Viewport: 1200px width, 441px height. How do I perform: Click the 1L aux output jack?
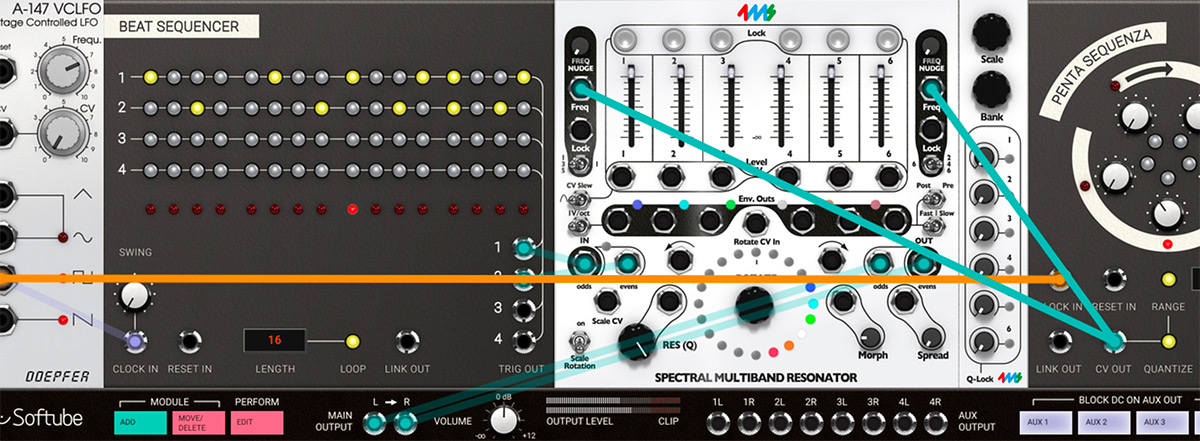718,423
